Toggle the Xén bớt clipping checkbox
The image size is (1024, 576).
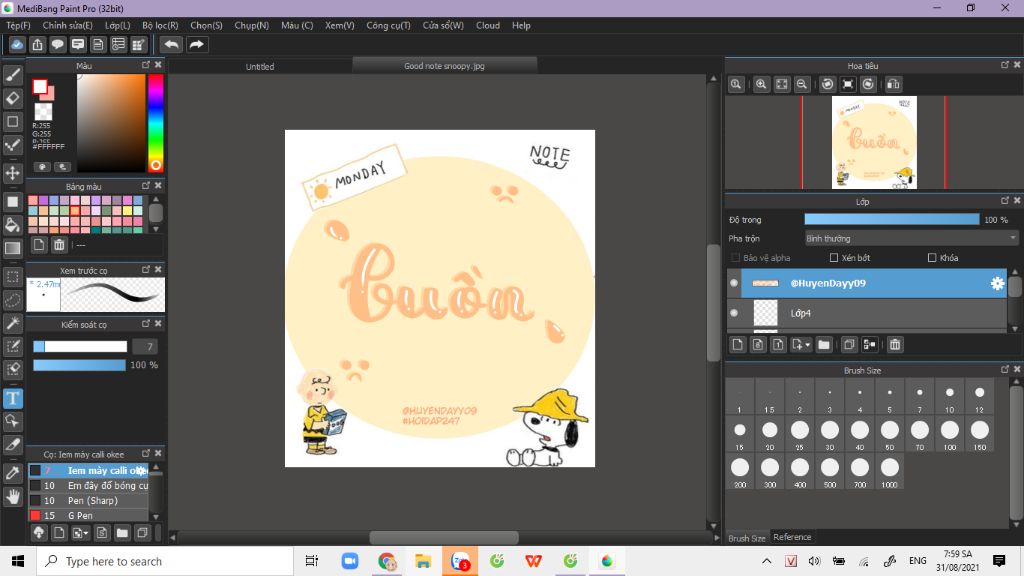coord(834,258)
